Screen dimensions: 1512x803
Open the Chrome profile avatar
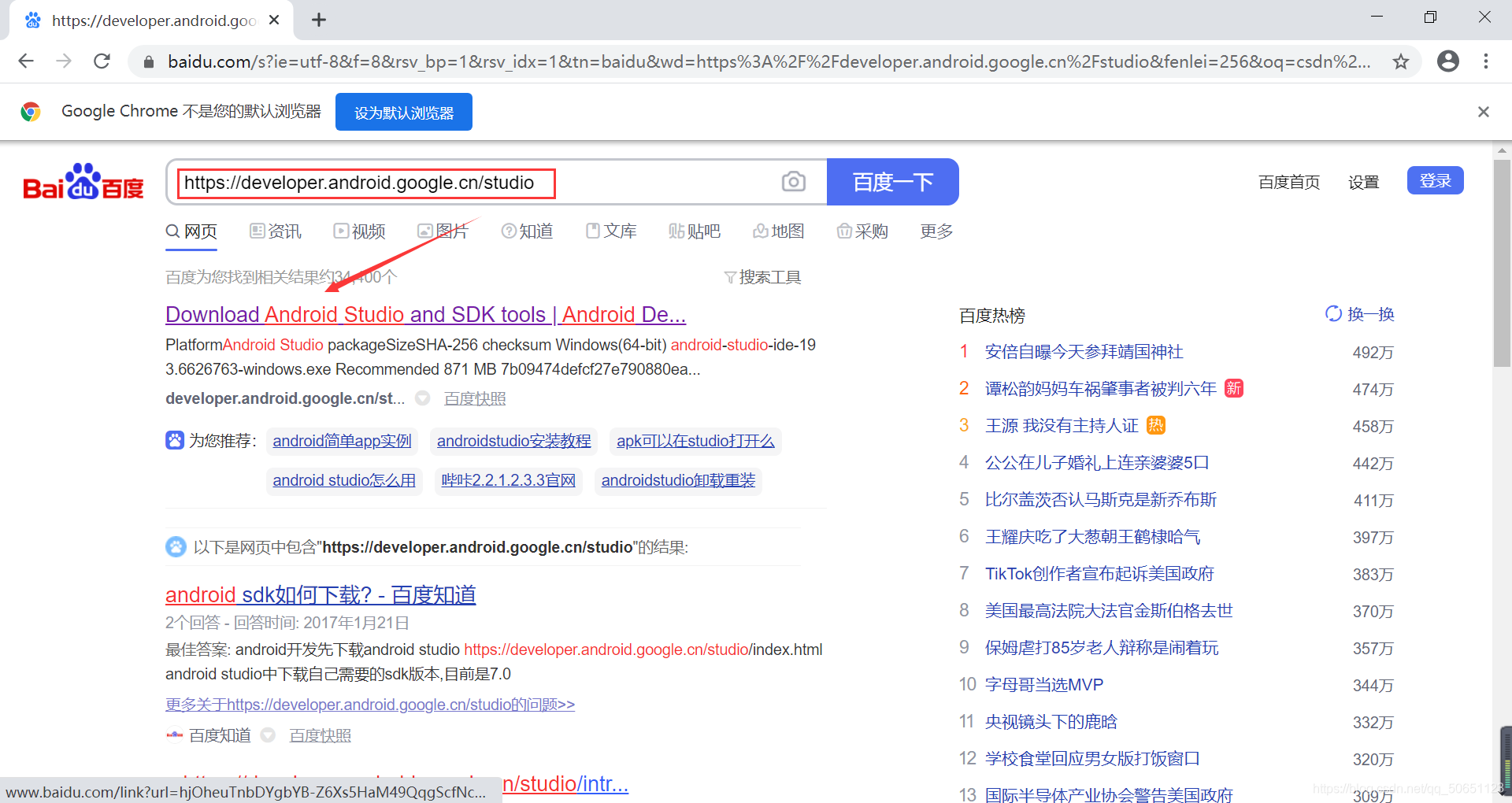click(x=1447, y=61)
